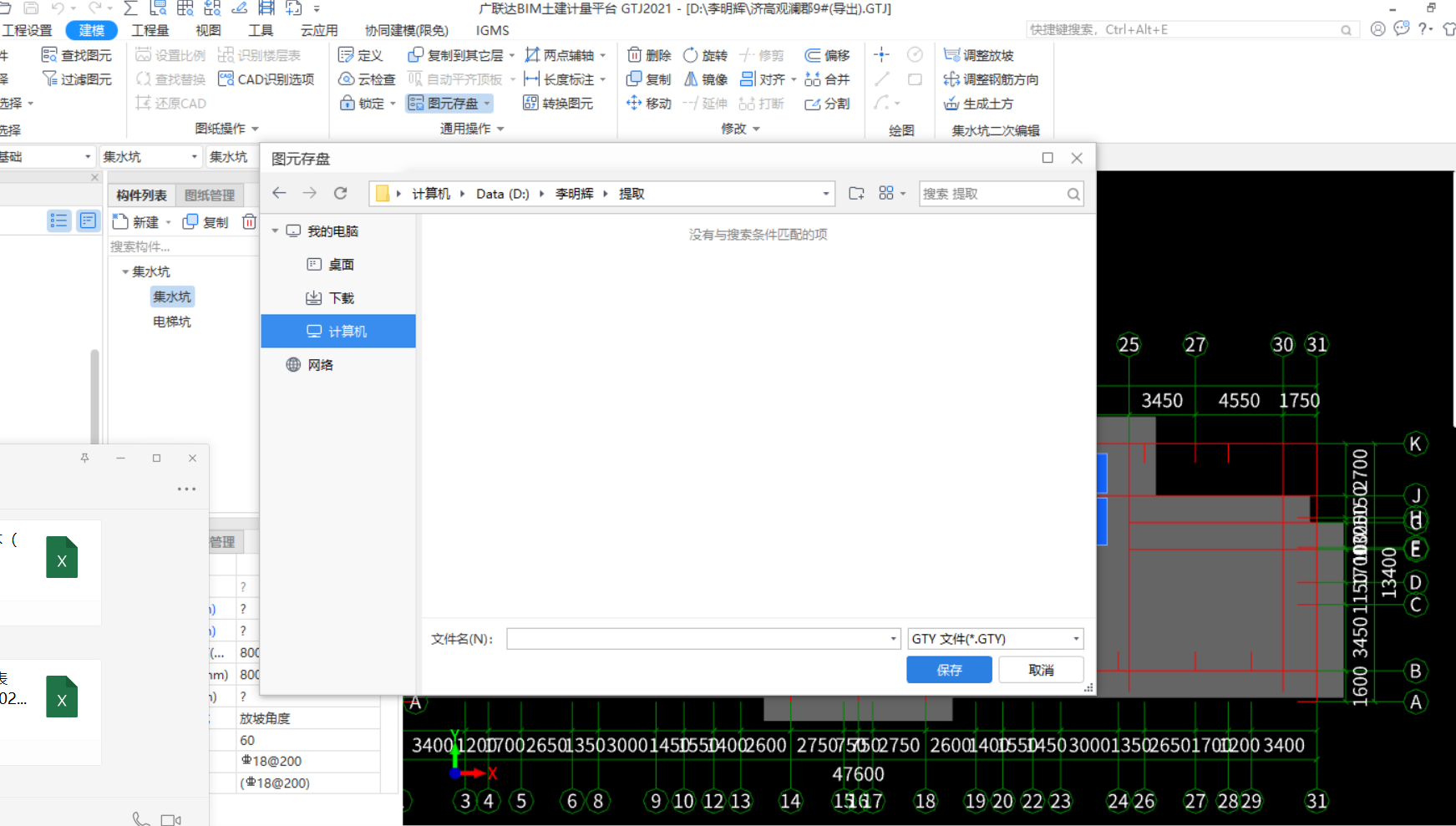Click the 文件名 input field
This screenshot has width=1456, height=826.
pyautogui.click(x=703, y=639)
